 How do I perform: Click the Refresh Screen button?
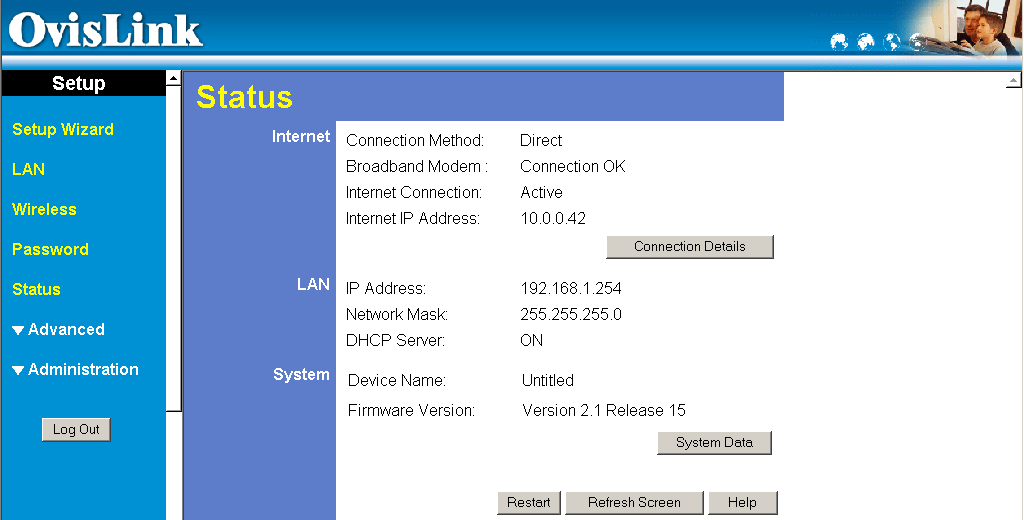point(634,503)
